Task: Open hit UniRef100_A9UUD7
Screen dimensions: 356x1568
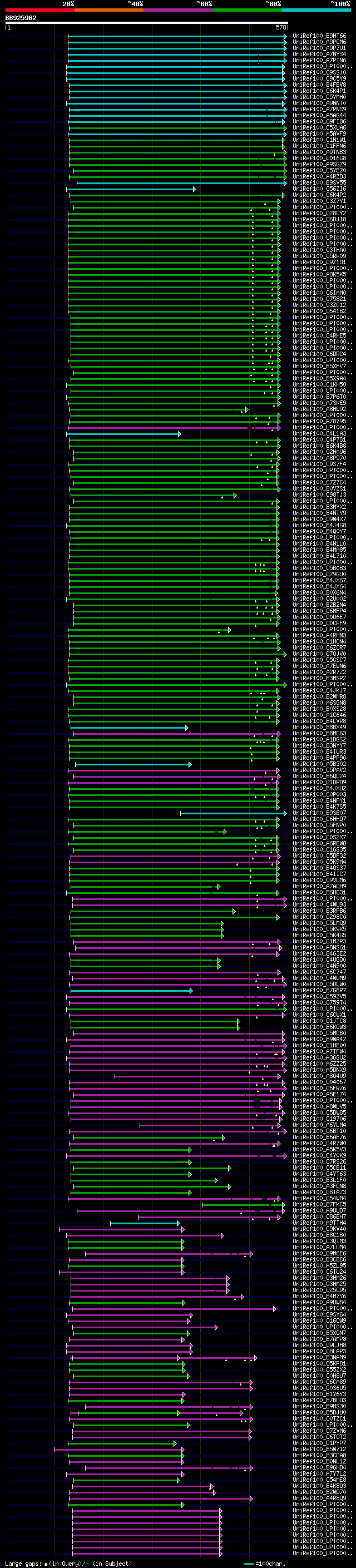Action: (x=319, y=1210)
